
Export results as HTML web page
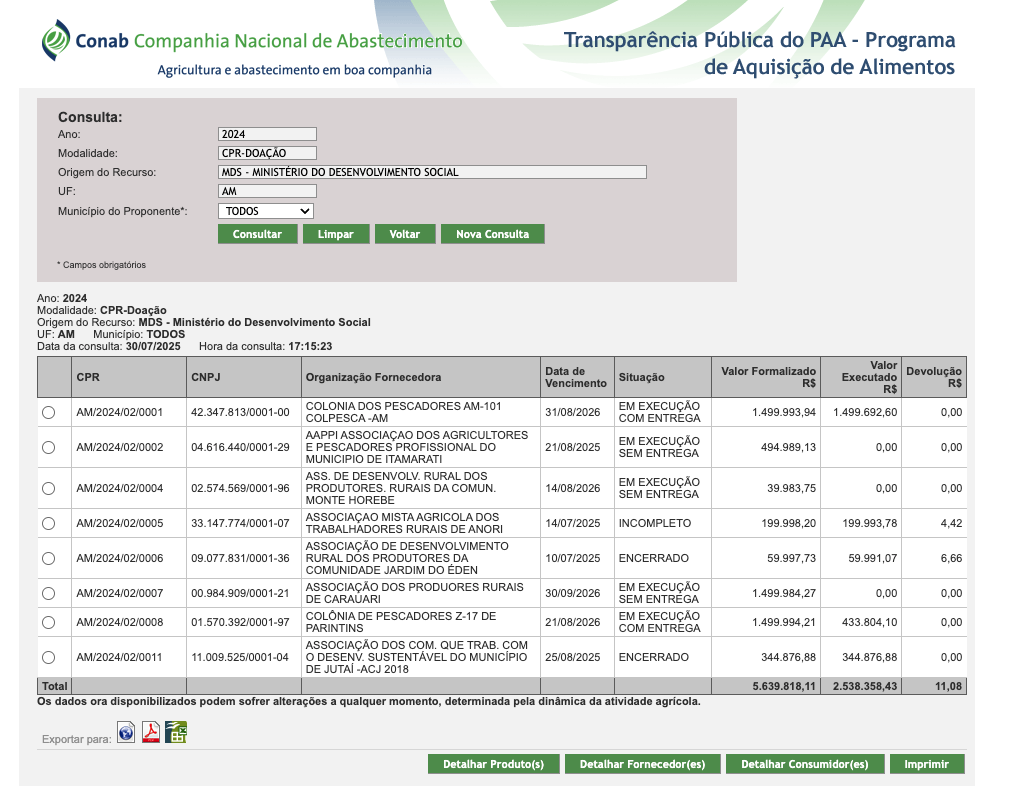click(126, 733)
